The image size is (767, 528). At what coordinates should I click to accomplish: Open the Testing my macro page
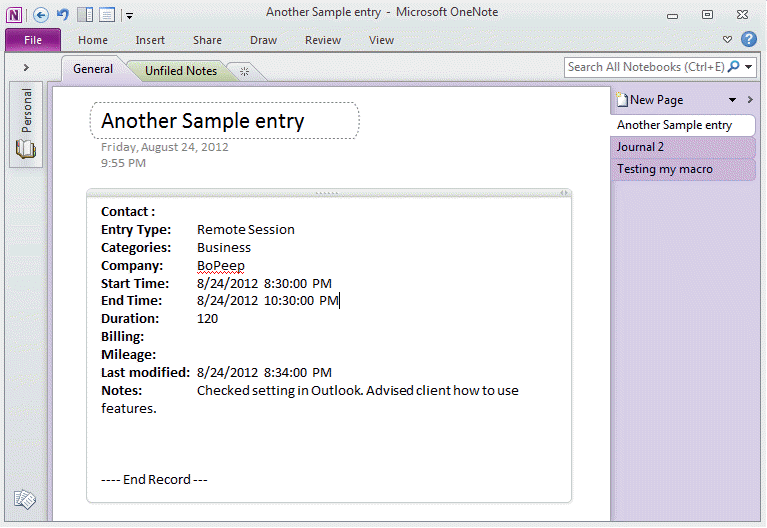pyautogui.click(x=683, y=169)
